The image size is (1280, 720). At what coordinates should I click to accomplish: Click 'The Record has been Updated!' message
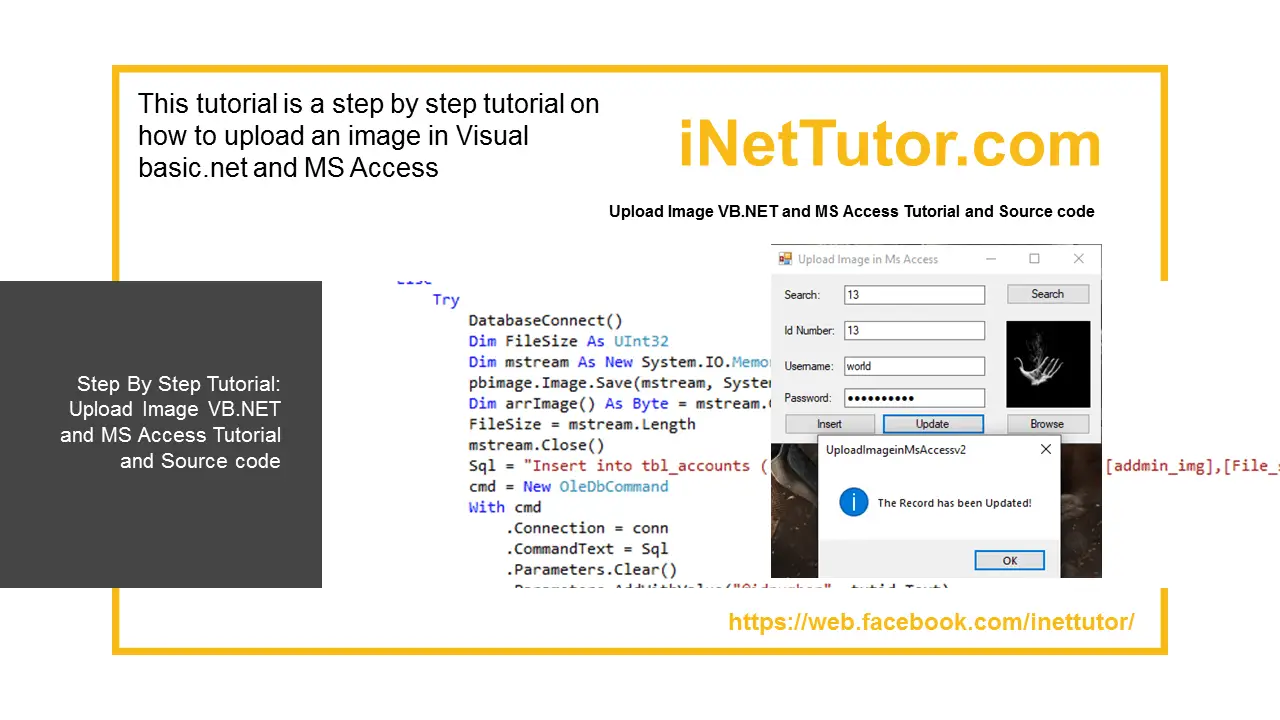point(954,503)
